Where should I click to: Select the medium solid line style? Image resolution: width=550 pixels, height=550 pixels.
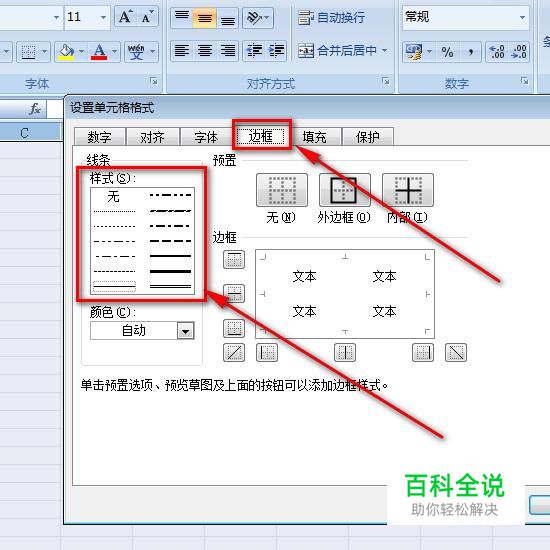coord(170,256)
